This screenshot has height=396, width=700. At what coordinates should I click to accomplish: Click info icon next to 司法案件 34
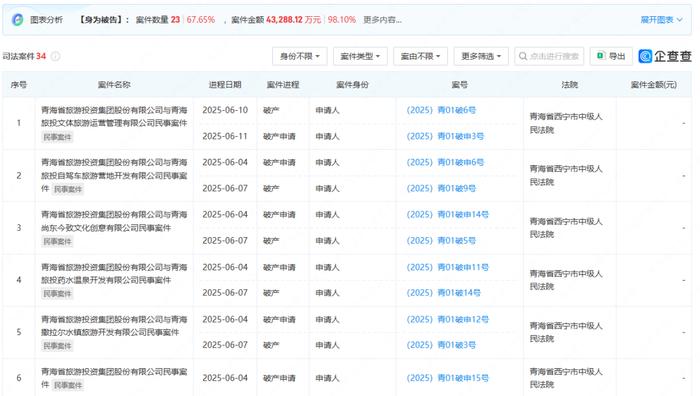55,56
